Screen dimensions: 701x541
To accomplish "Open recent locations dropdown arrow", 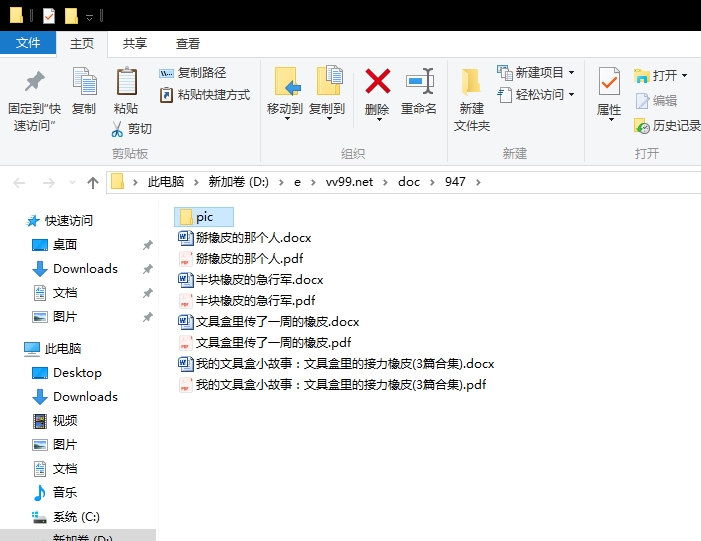I will coord(72,182).
